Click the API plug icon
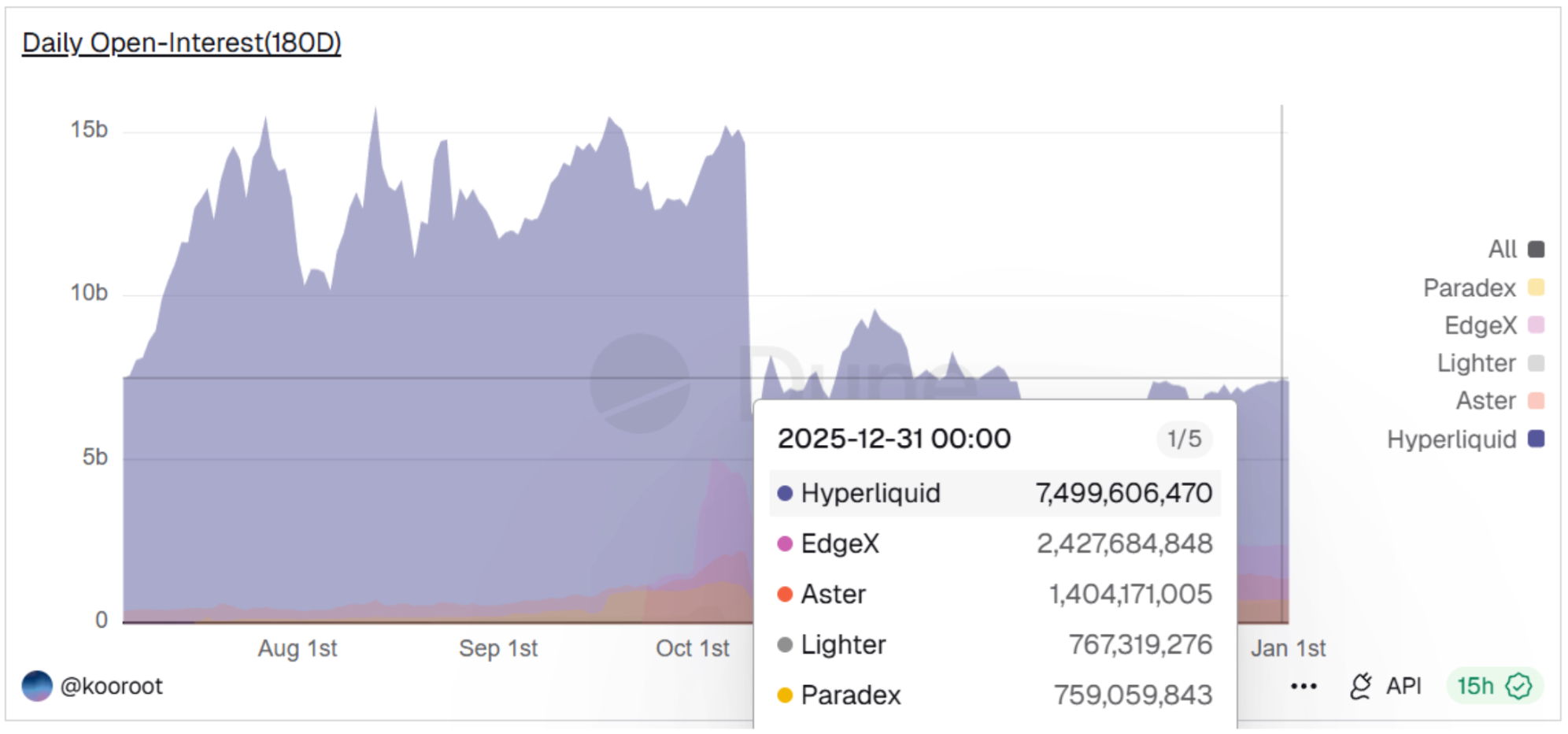1568x734 pixels. point(1361,686)
